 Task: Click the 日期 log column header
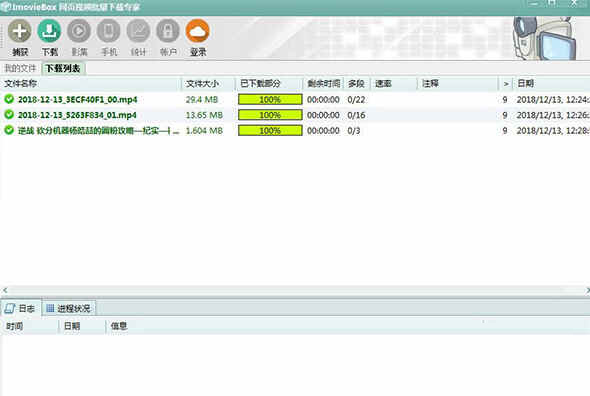click(x=82, y=326)
